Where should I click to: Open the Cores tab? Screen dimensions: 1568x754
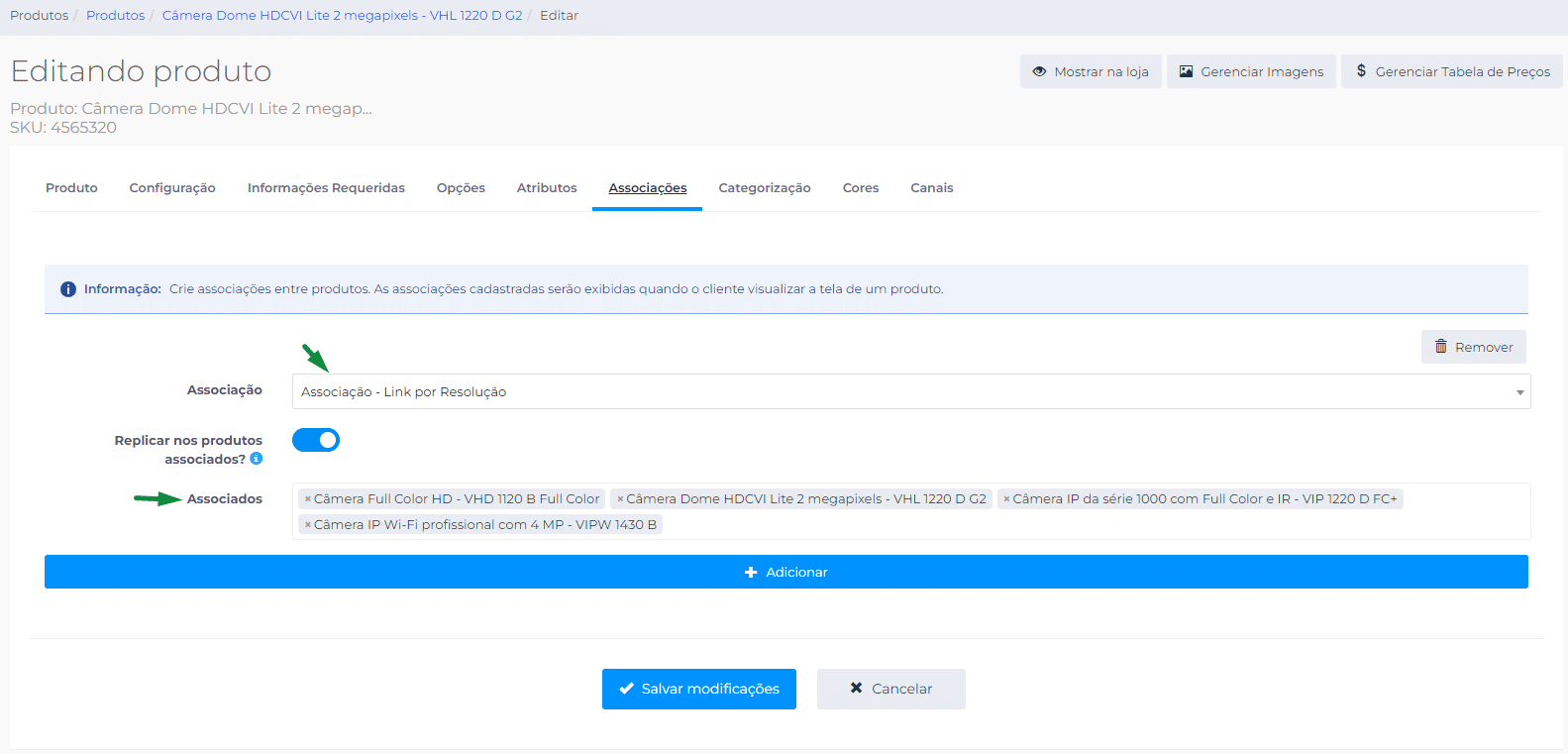point(861,188)
